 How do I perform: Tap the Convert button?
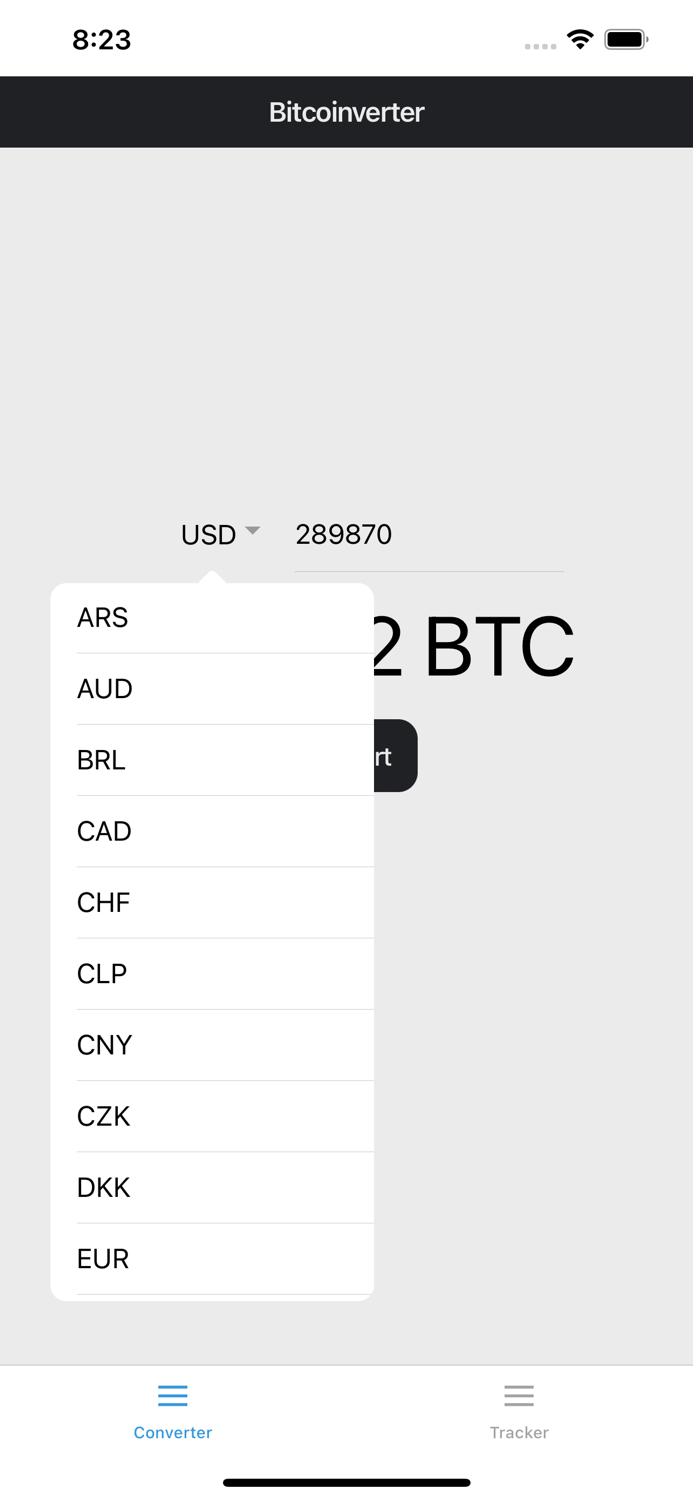(396, 756)
